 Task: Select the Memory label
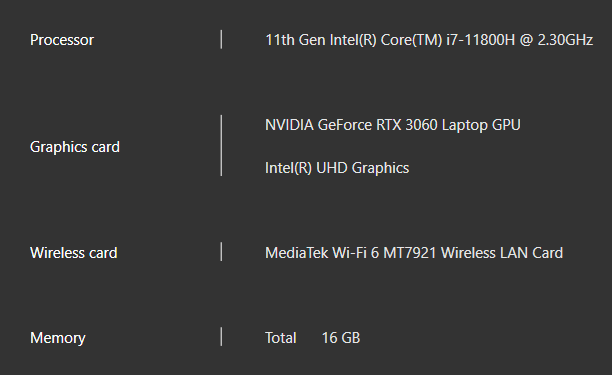click(x=57, y=338)
